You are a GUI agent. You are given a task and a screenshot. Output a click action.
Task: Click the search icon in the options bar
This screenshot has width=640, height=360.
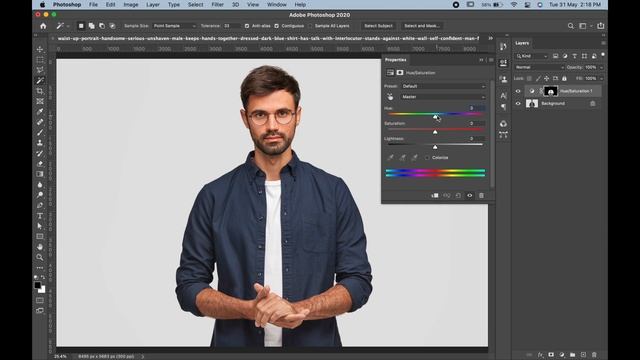tap(571, 26)
